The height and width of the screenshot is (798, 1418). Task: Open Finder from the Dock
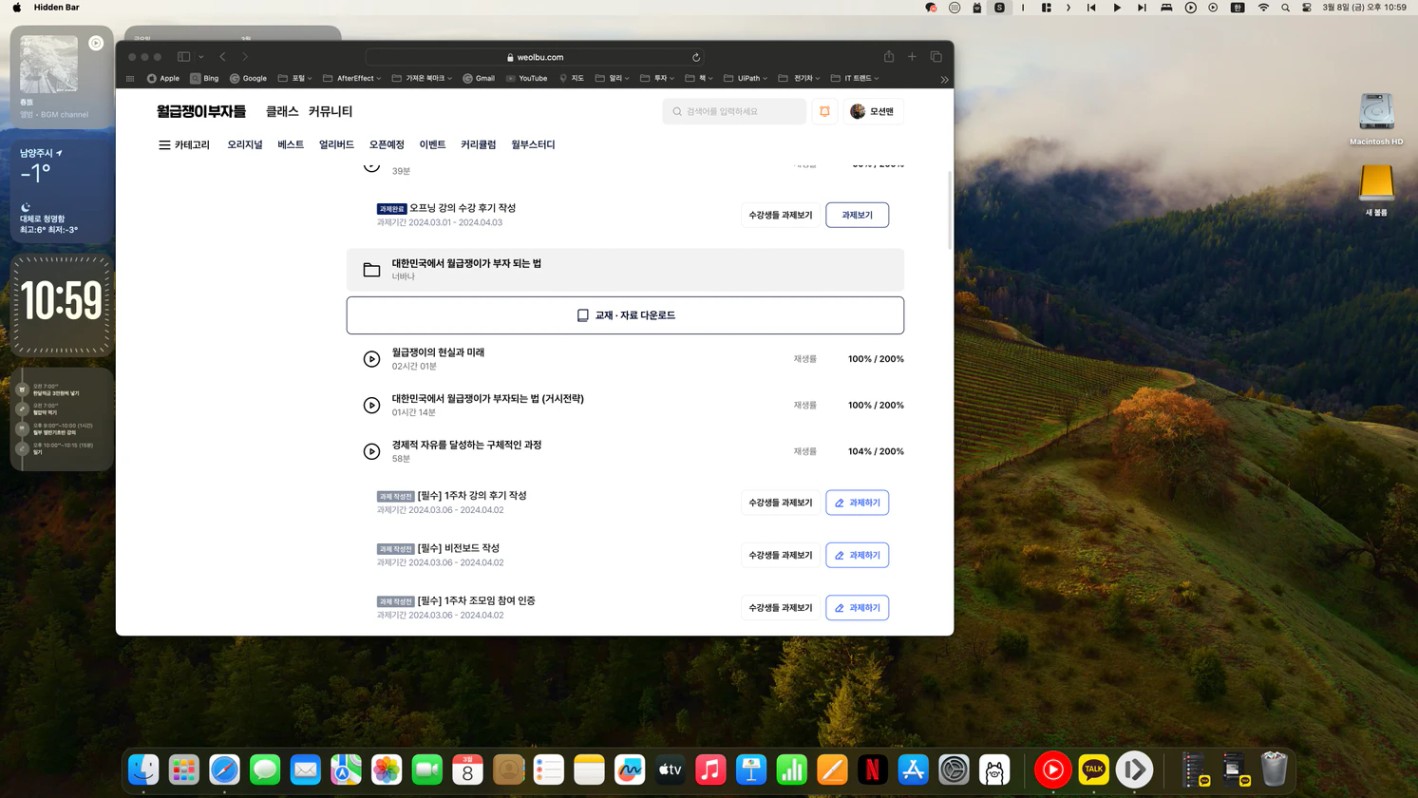144,769
